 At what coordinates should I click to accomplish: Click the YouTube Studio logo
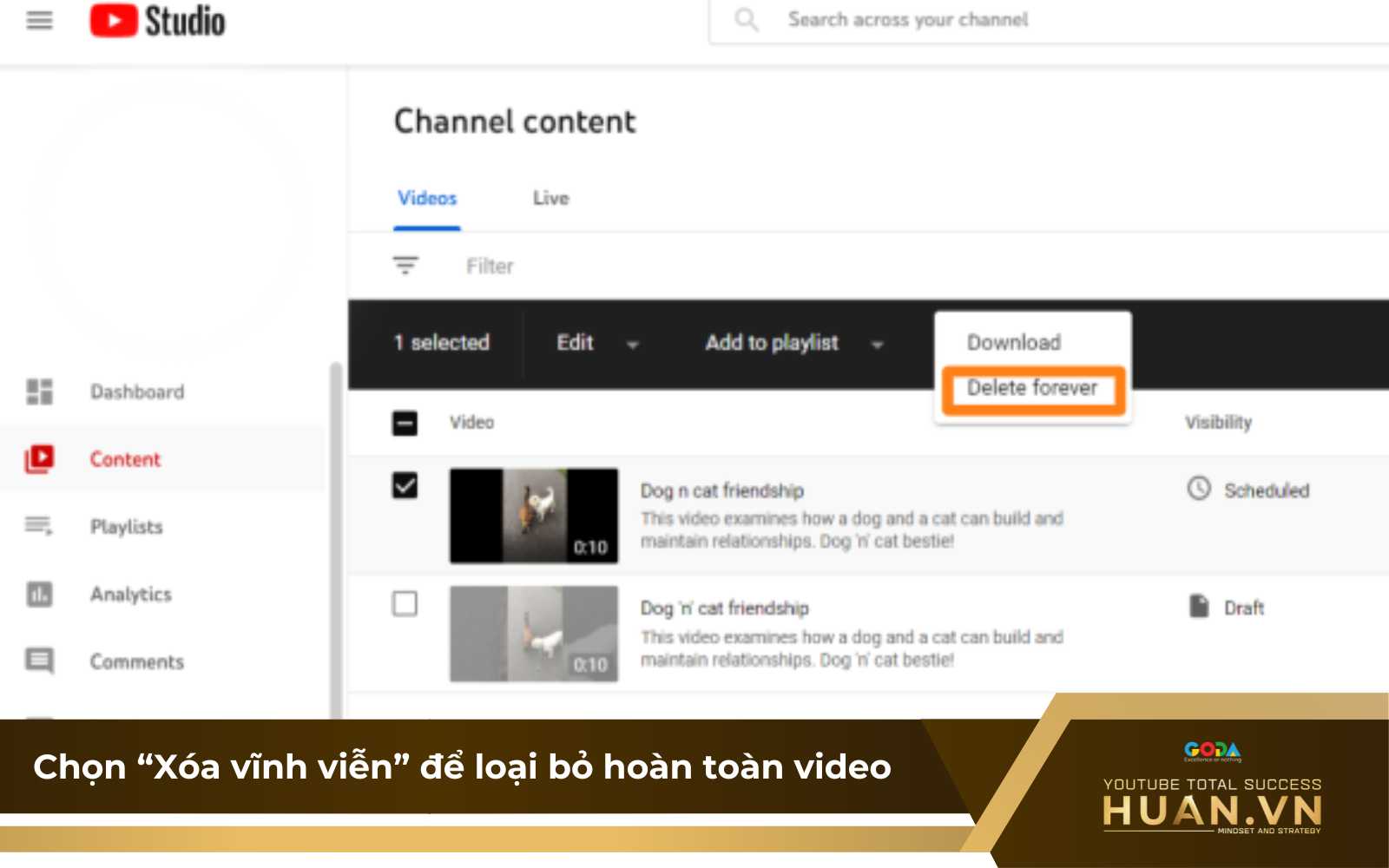157,21
